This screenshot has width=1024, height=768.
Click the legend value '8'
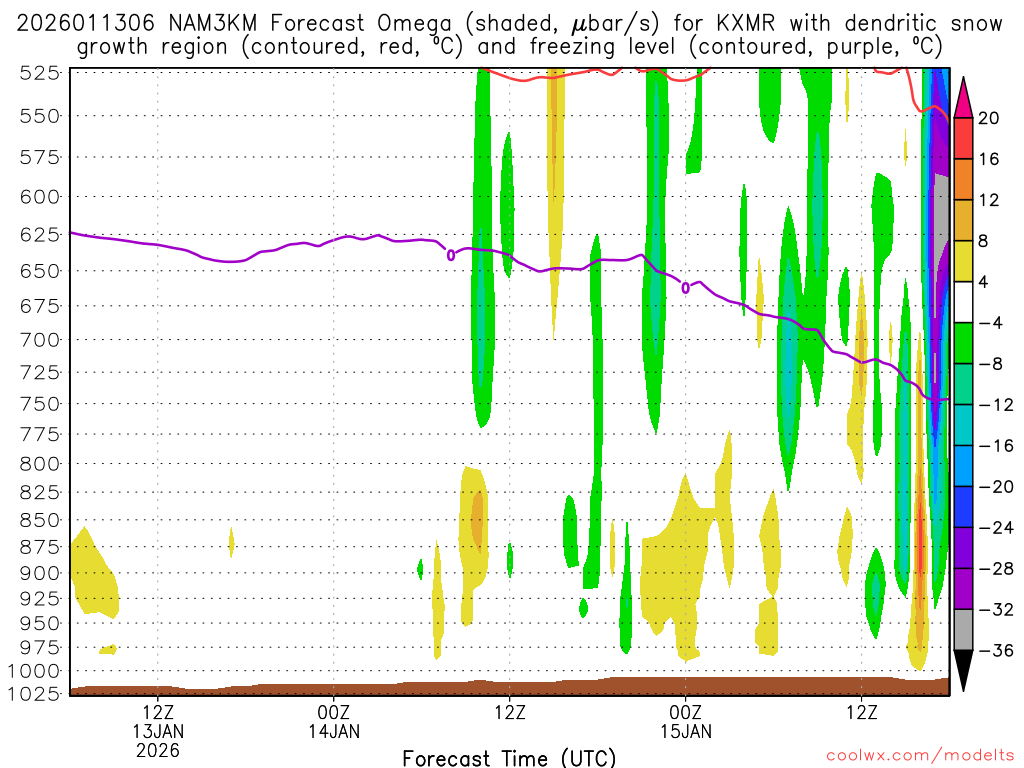click(x=984, y=241)
